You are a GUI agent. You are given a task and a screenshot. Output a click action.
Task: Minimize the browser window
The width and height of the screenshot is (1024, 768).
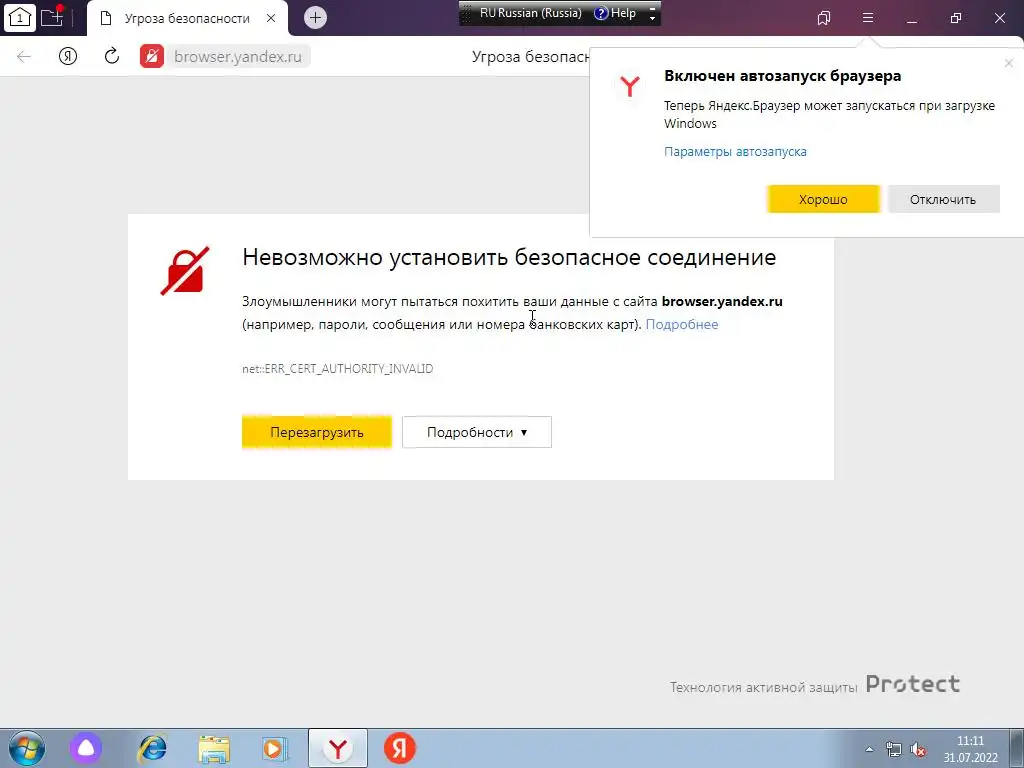point(912,18)
